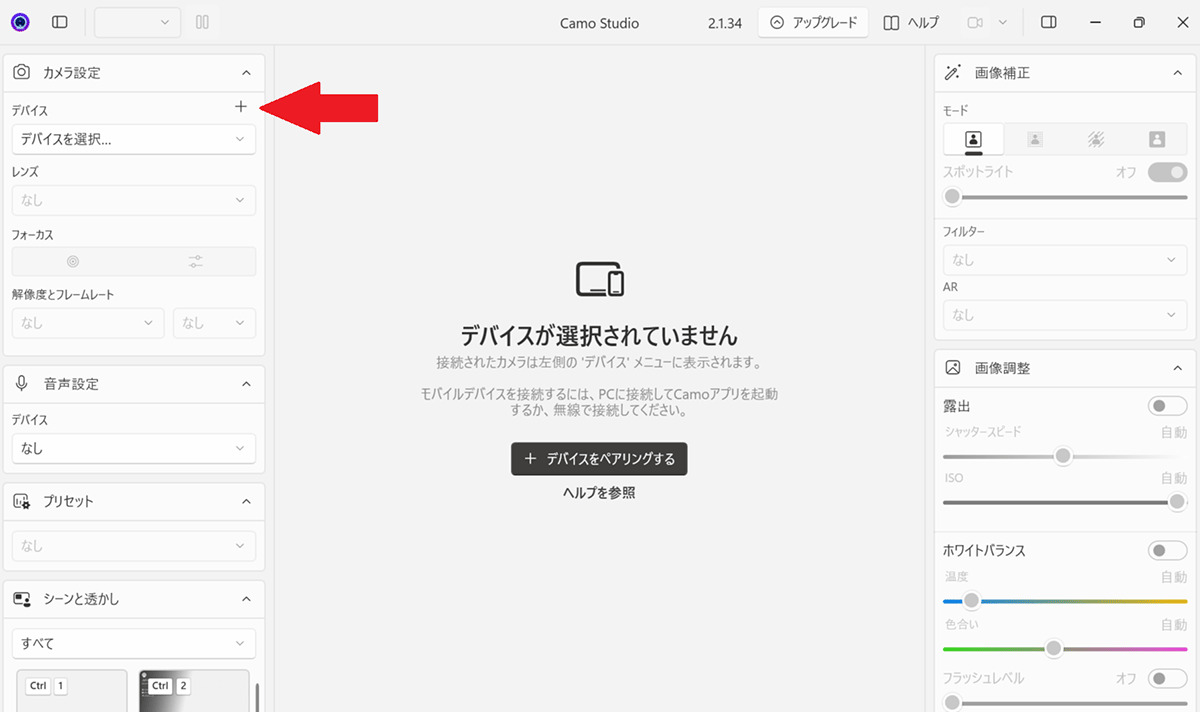Select the manual focus sliders icon
Image resolution: width=1200 pixels, height=712 pixels.
coord(195,262)
